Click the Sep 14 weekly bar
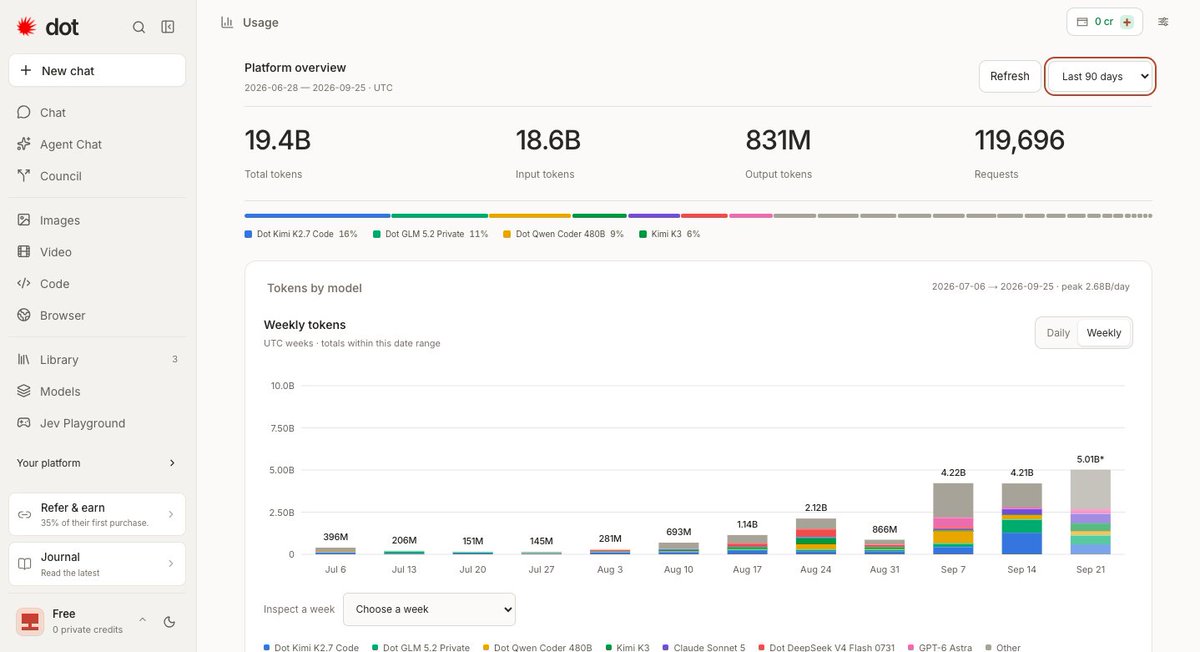The image size is (1200, 652). (1022, 519)
